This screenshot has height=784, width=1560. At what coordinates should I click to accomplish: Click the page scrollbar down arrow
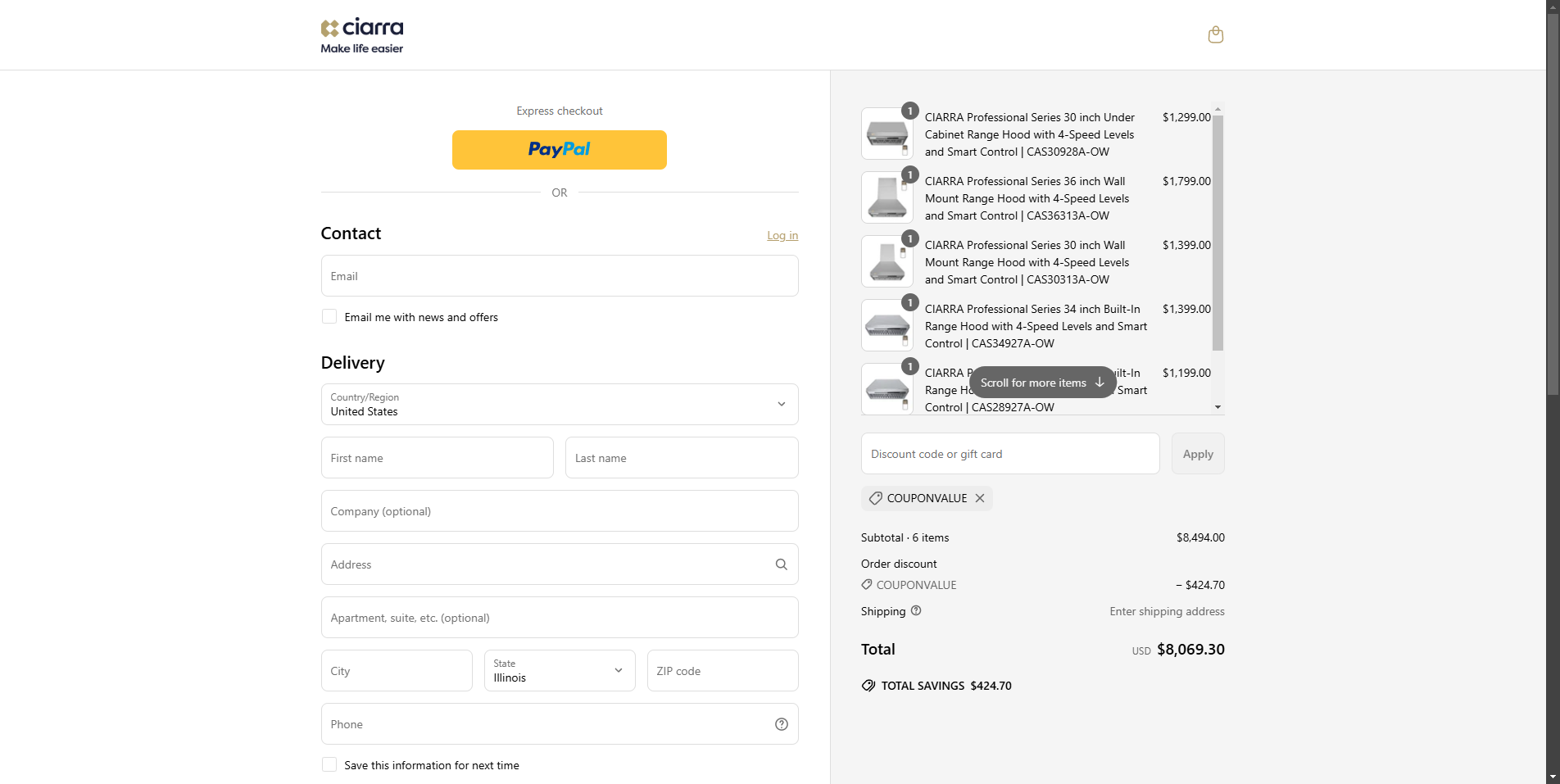point(1553,777)
